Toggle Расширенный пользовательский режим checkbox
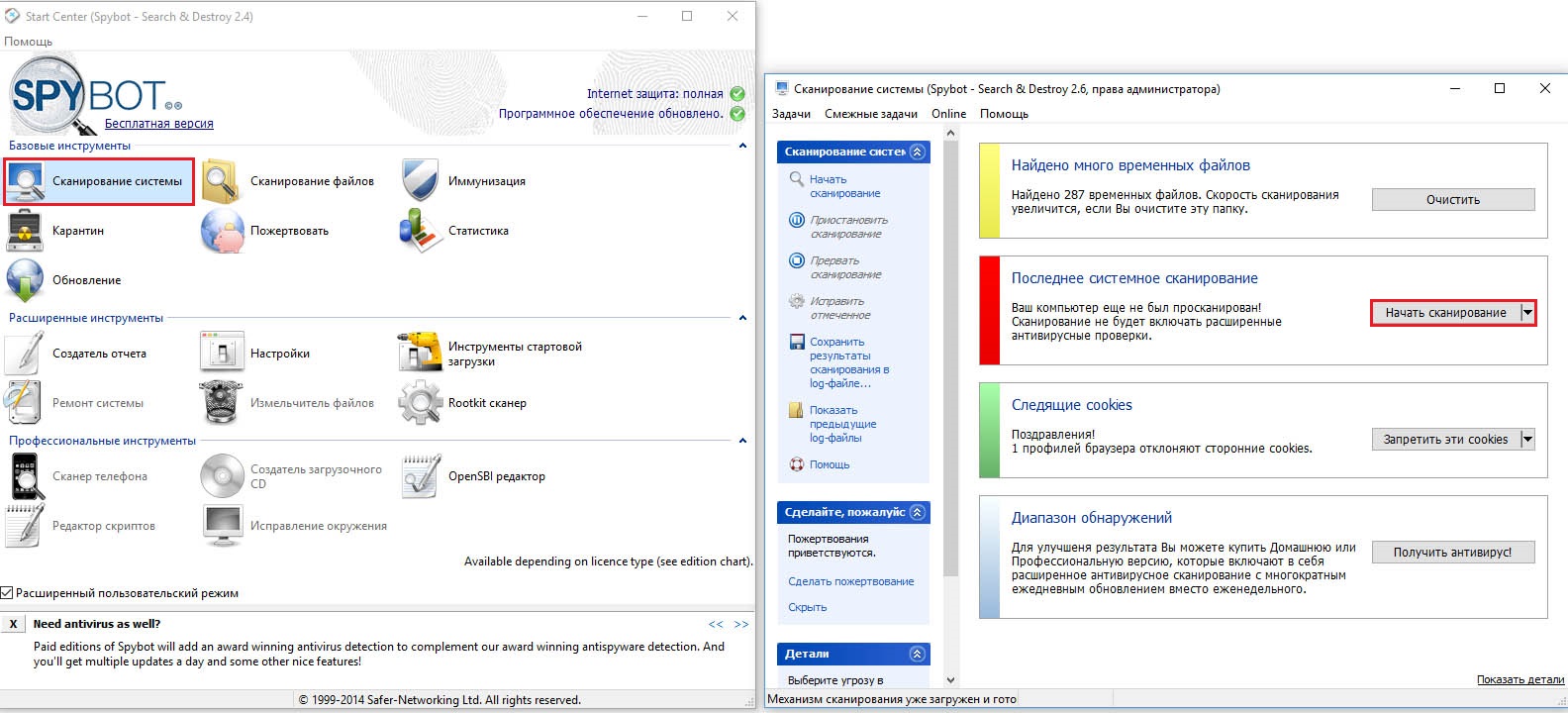 click(x=6, y=593)
